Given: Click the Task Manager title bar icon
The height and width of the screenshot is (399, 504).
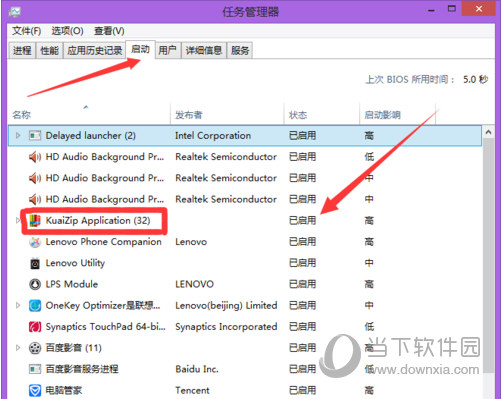Looking at the screenshot, I should click(x=15, y=12).
